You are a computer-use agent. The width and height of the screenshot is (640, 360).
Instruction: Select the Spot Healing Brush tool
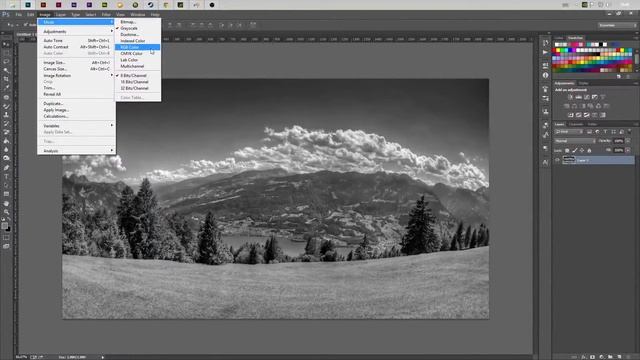pos(6,98)
